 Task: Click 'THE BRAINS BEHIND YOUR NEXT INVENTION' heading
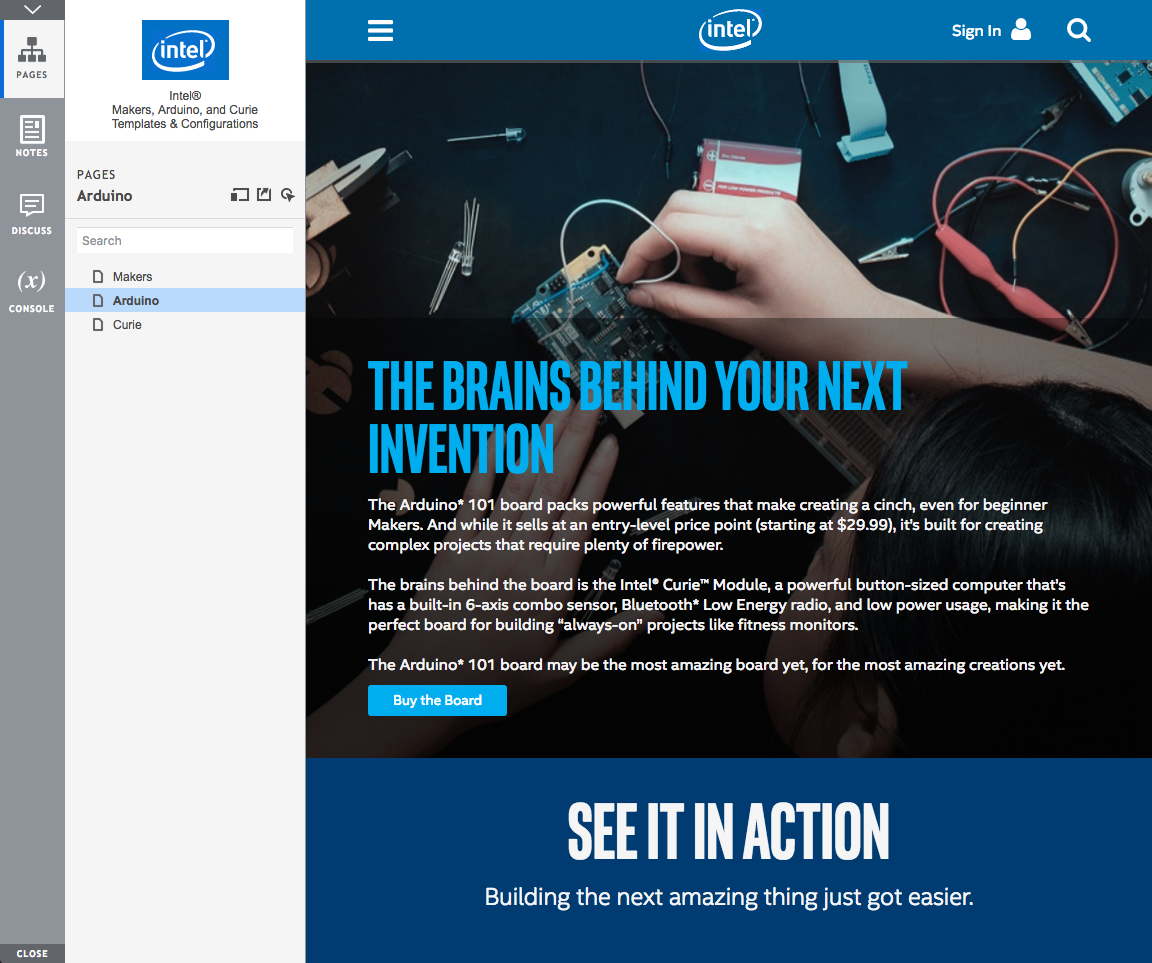click(638, 416)
